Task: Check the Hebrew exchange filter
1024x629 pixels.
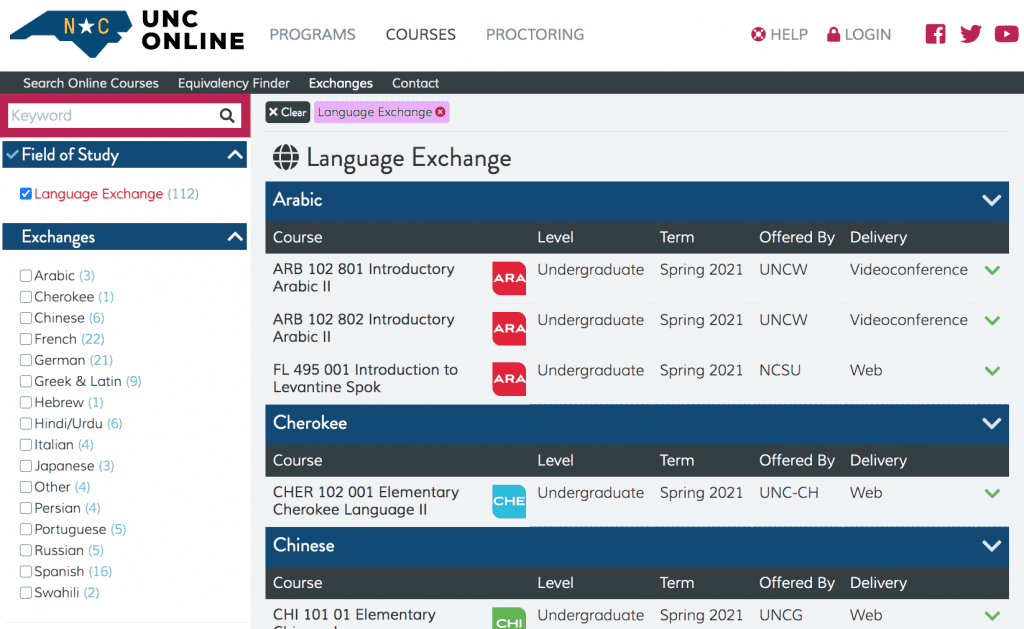Action: (25, 402)
